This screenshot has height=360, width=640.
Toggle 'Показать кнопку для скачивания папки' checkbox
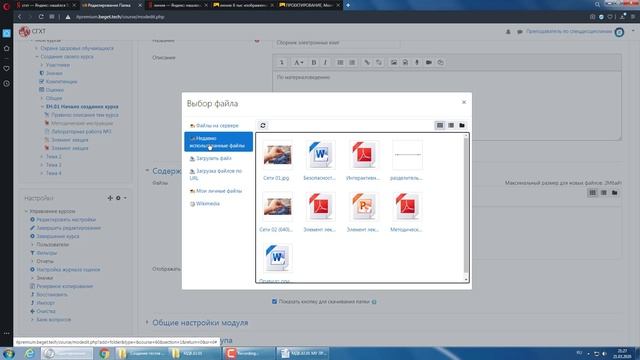click(x=274, y=302)
